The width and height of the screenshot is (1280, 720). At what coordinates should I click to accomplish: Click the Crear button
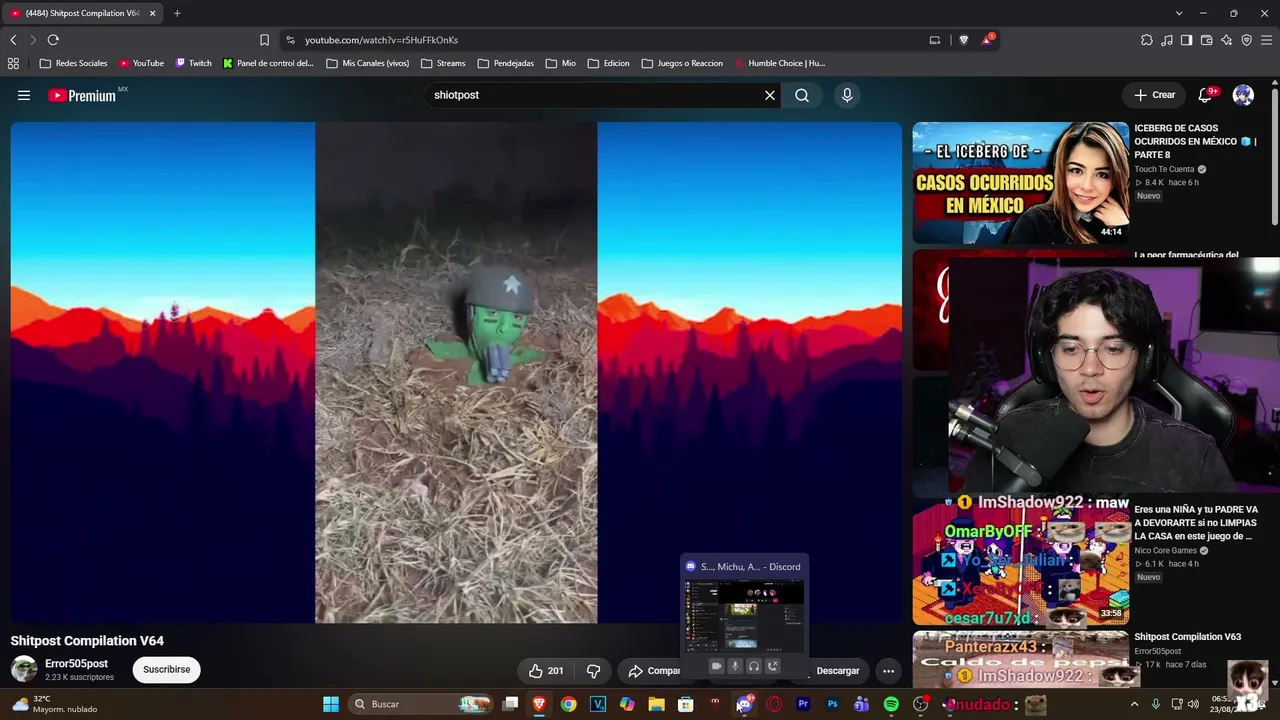1155,95
